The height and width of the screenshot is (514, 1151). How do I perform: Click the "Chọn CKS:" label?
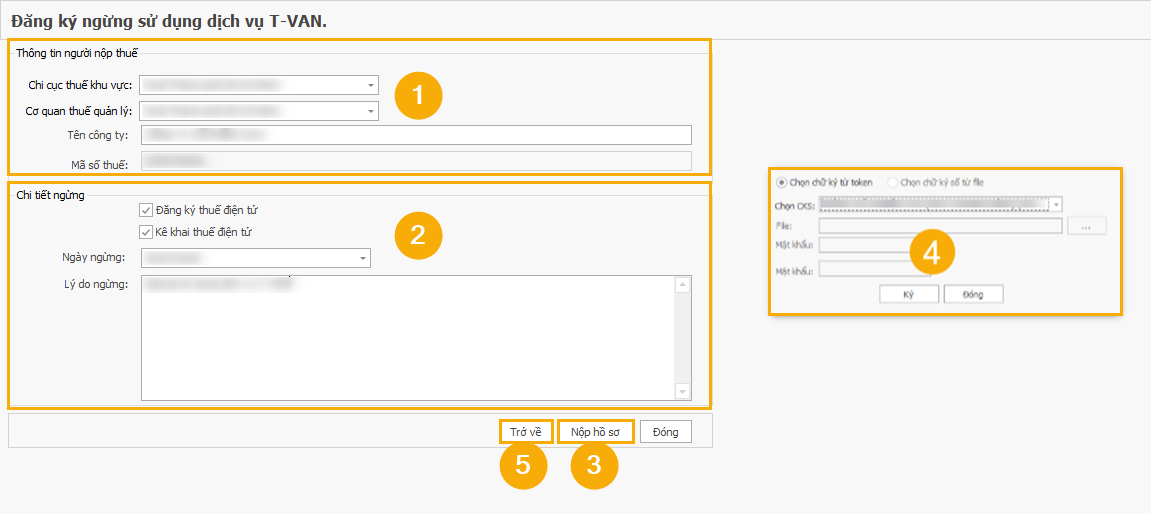(794, 205)
